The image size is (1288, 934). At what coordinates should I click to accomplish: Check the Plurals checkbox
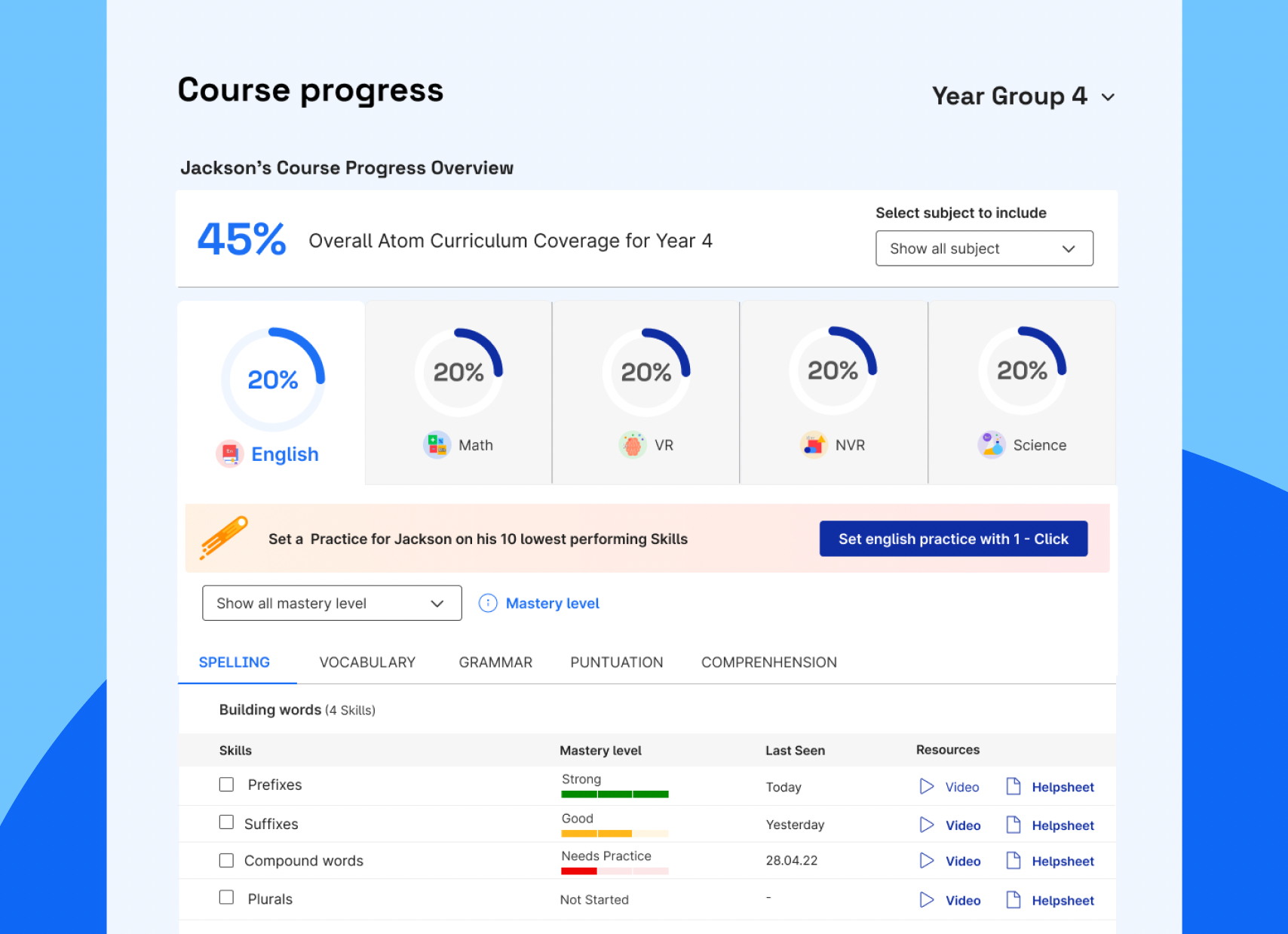[226, 898]
